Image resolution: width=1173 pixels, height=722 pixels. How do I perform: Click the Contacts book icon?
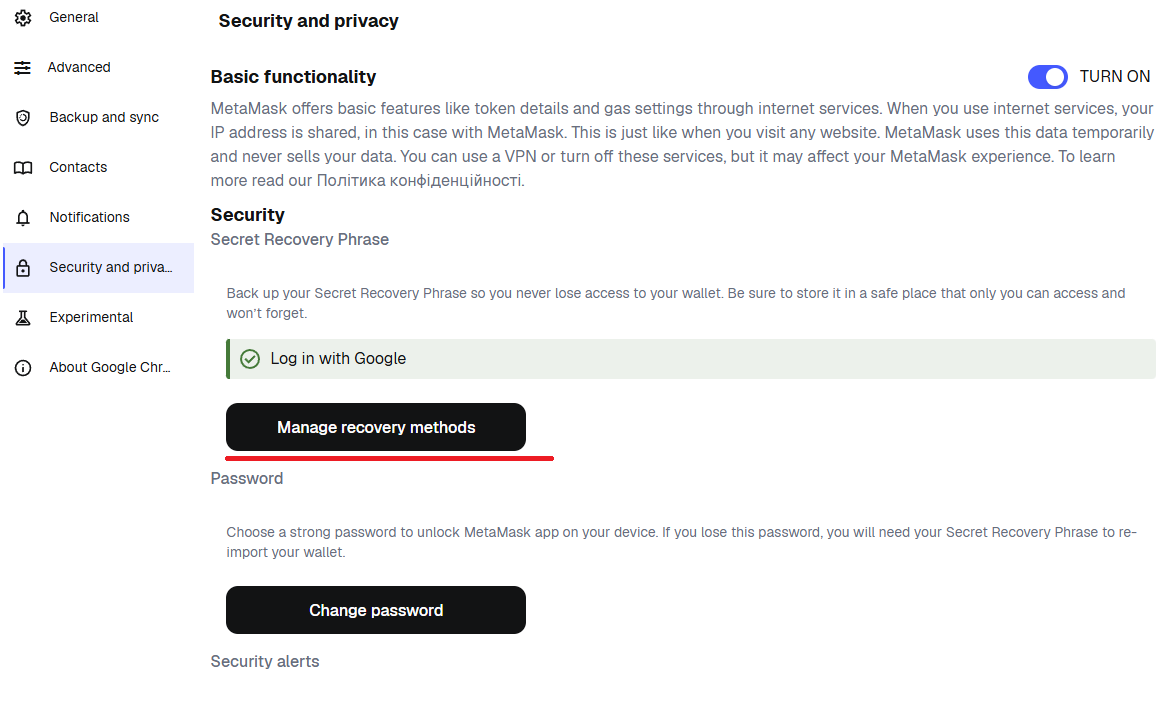click(x=23, y=168)
